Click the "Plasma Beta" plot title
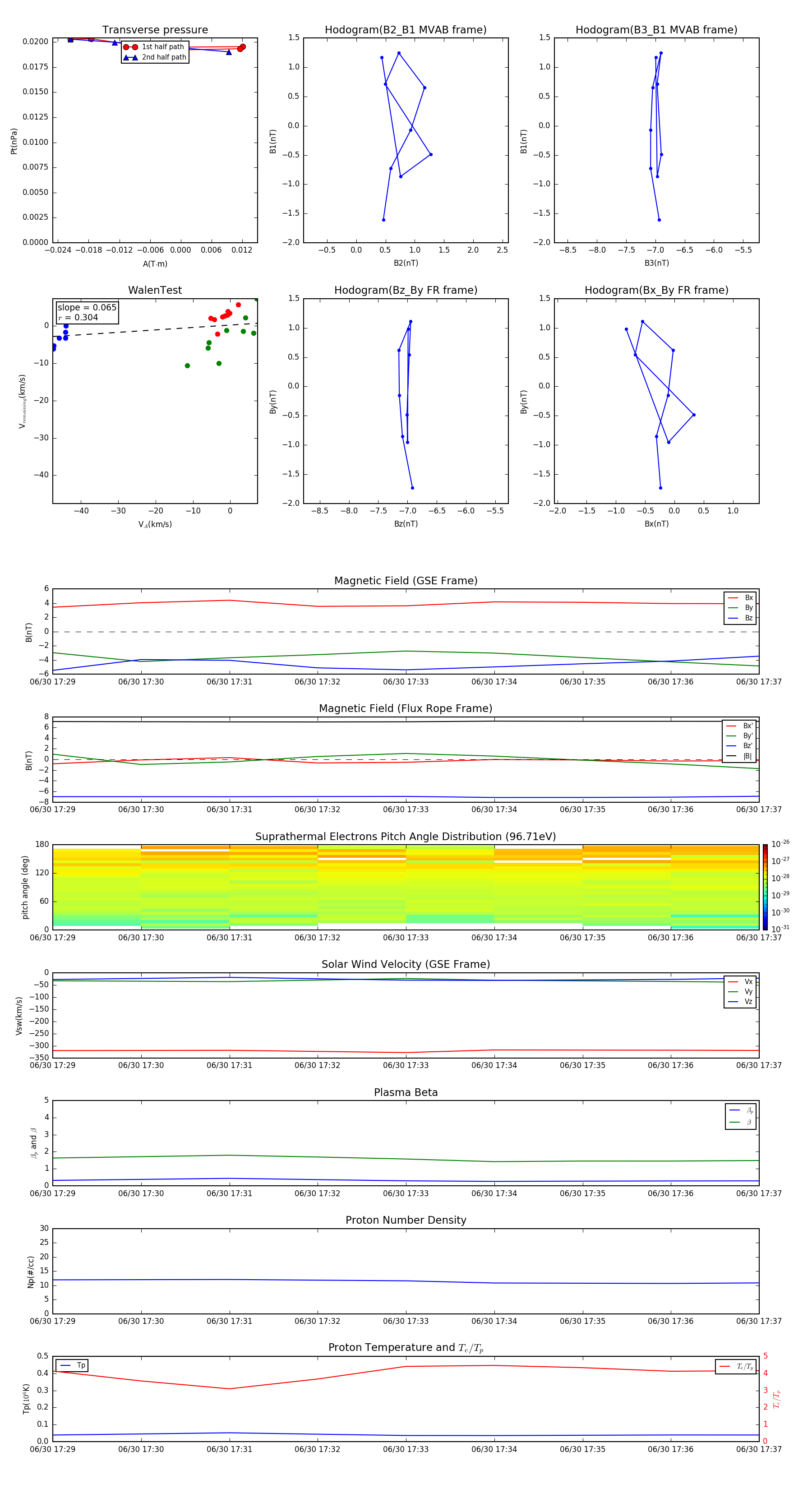This screenshot has width=812, height=1489. pyautogui.click(x=406, y=1093)
